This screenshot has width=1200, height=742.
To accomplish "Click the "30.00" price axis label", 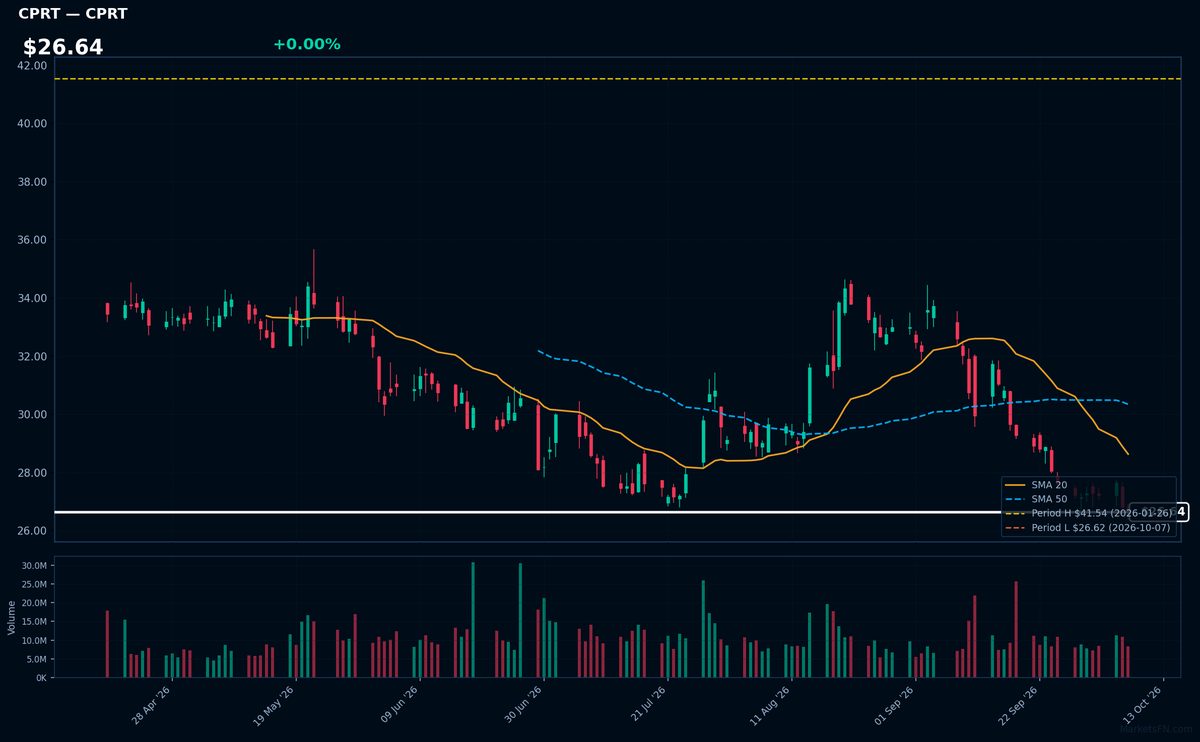I will 32,415.
